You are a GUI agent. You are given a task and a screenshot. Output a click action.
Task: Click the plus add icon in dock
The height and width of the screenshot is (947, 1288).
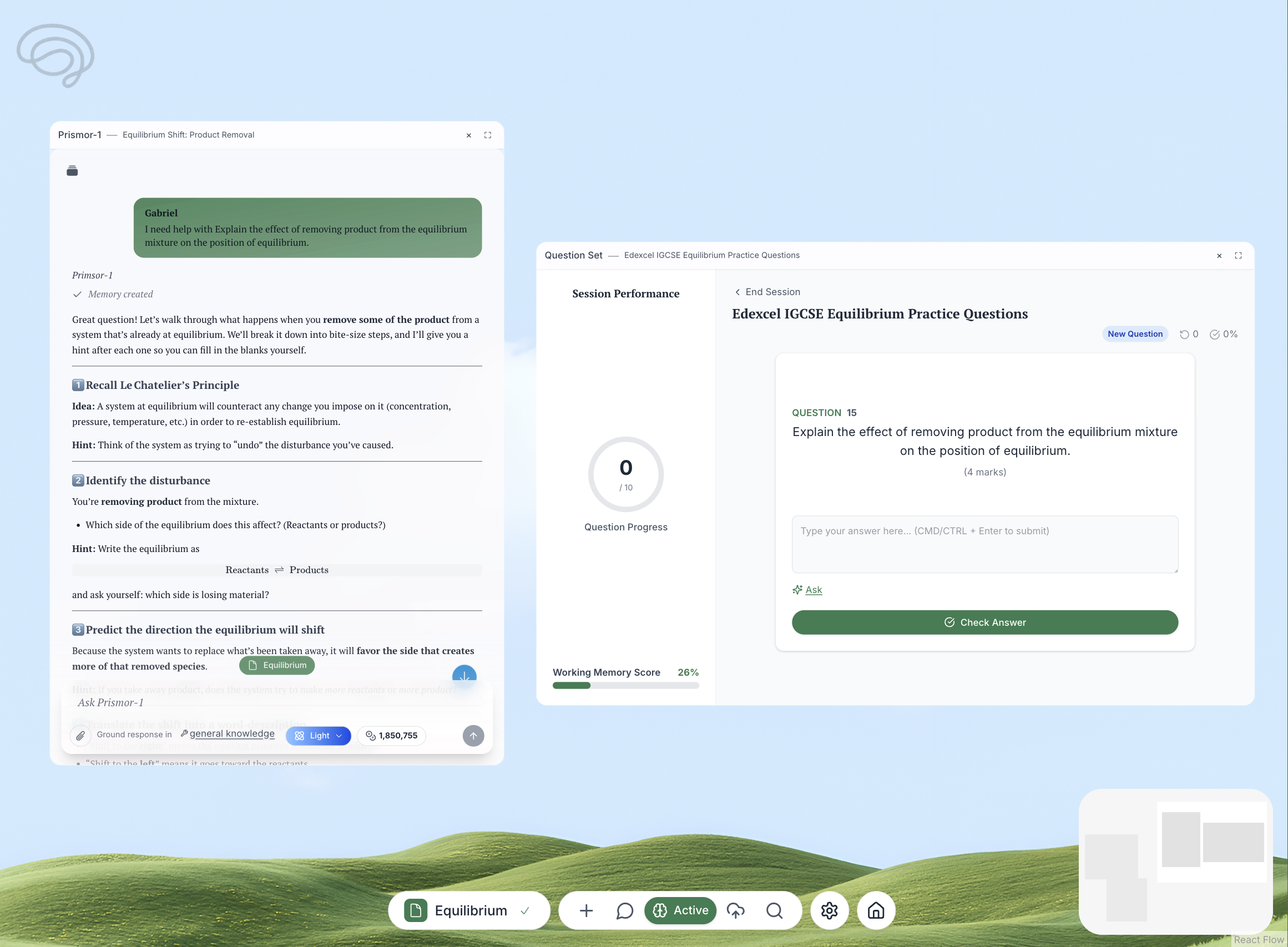pyautogui.click(x=586, y=910)
